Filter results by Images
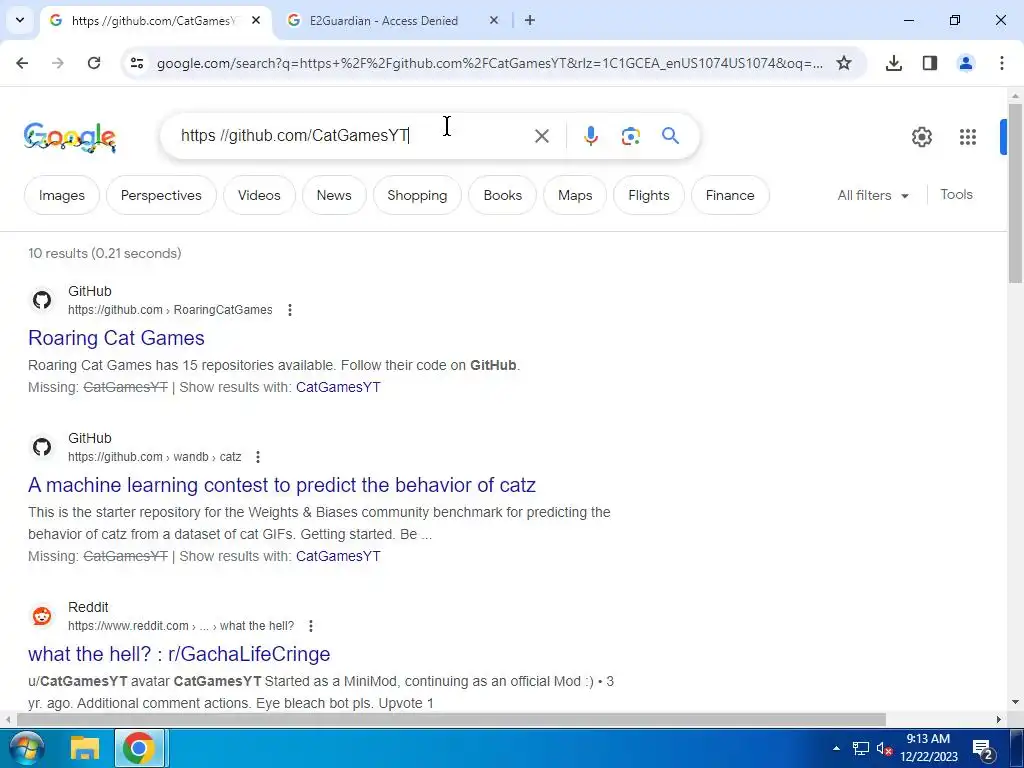Screen dimensions: 1024x768 pos(61,195)
